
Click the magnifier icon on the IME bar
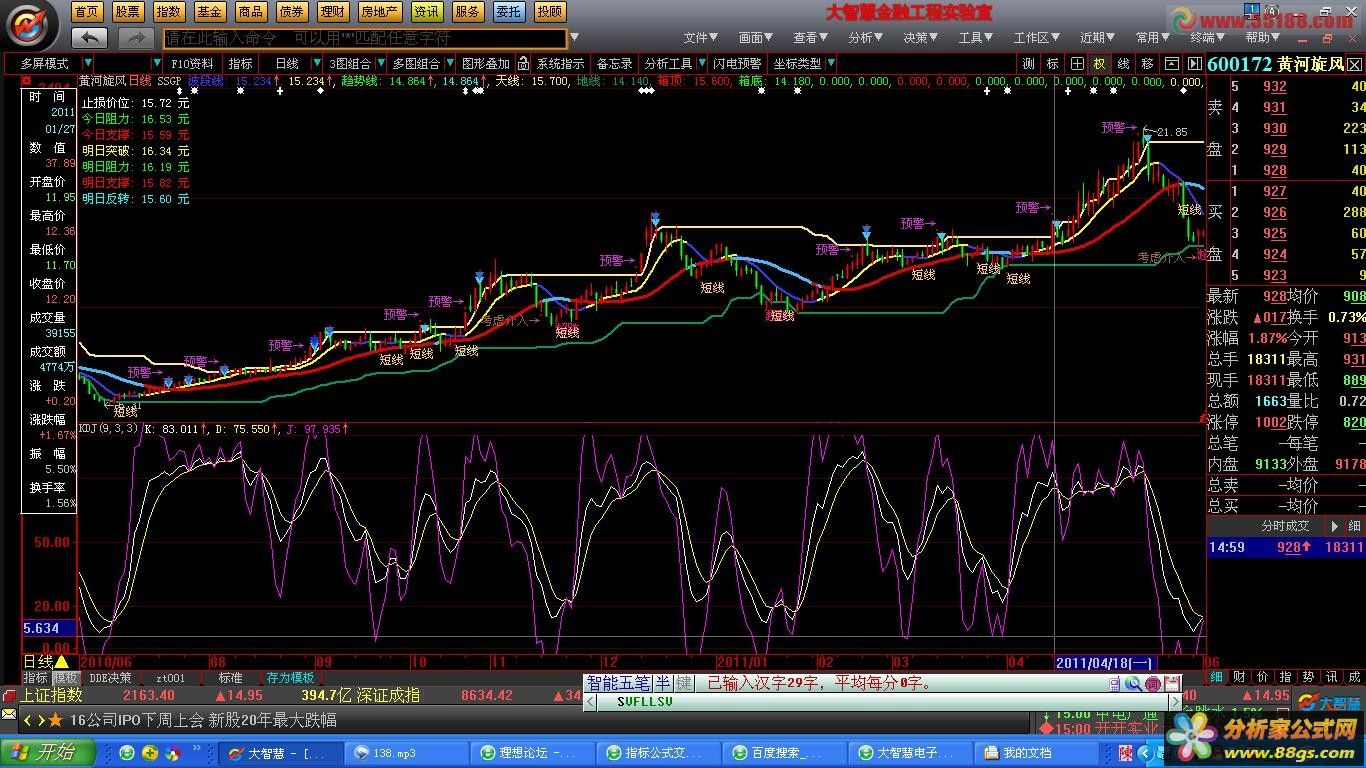[x=1133, y=684]
